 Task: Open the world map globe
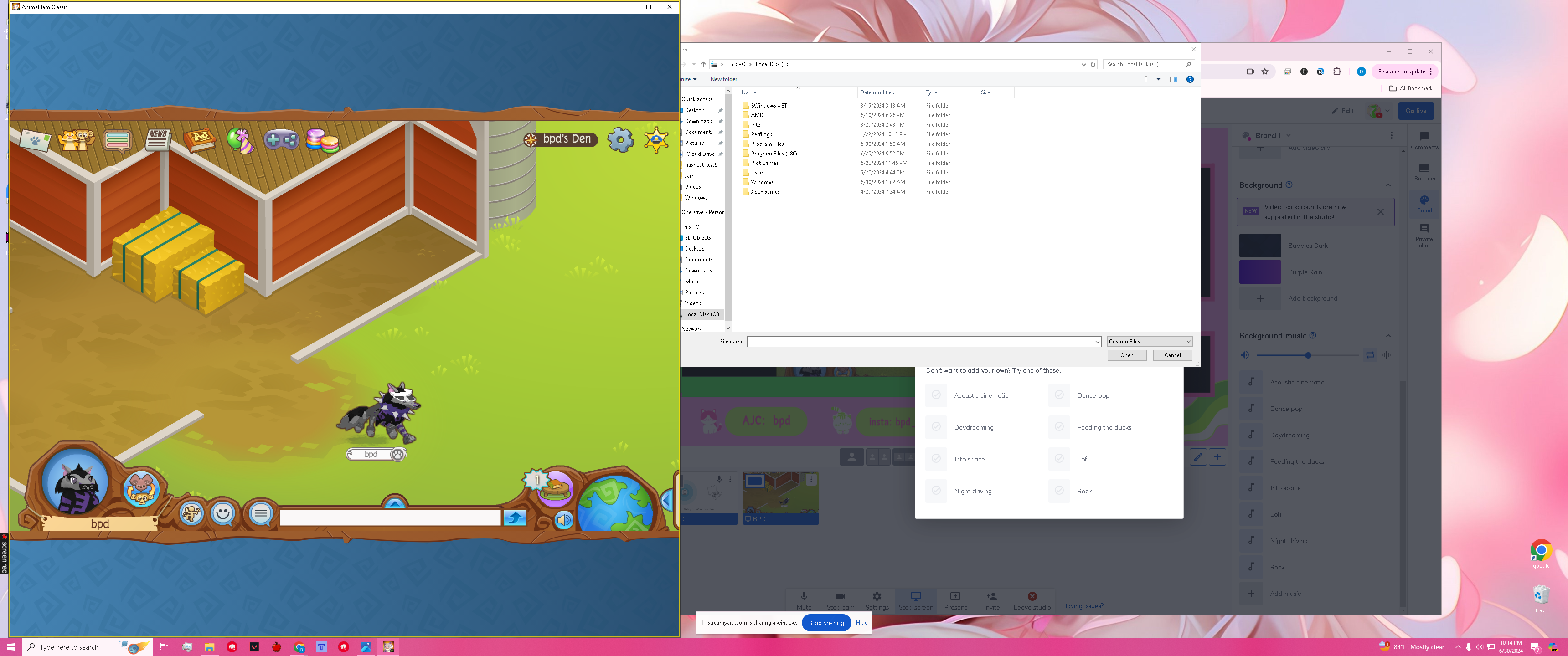[x=615, y=504]
